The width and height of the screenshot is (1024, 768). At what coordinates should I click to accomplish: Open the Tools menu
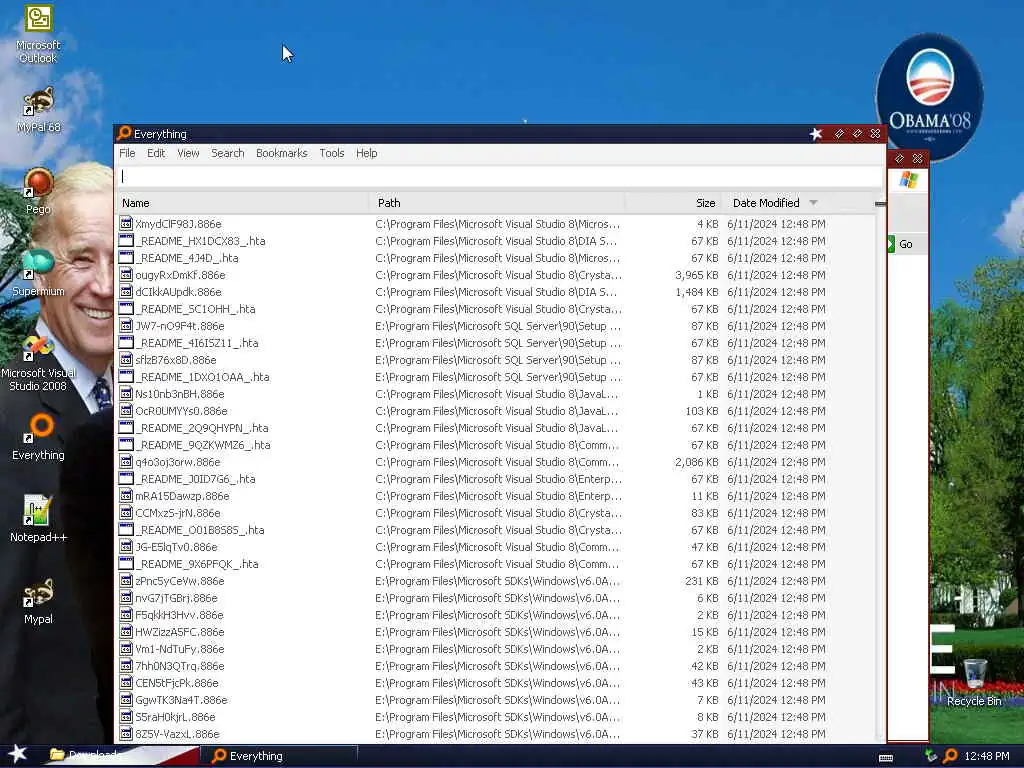tap(331, 153)
